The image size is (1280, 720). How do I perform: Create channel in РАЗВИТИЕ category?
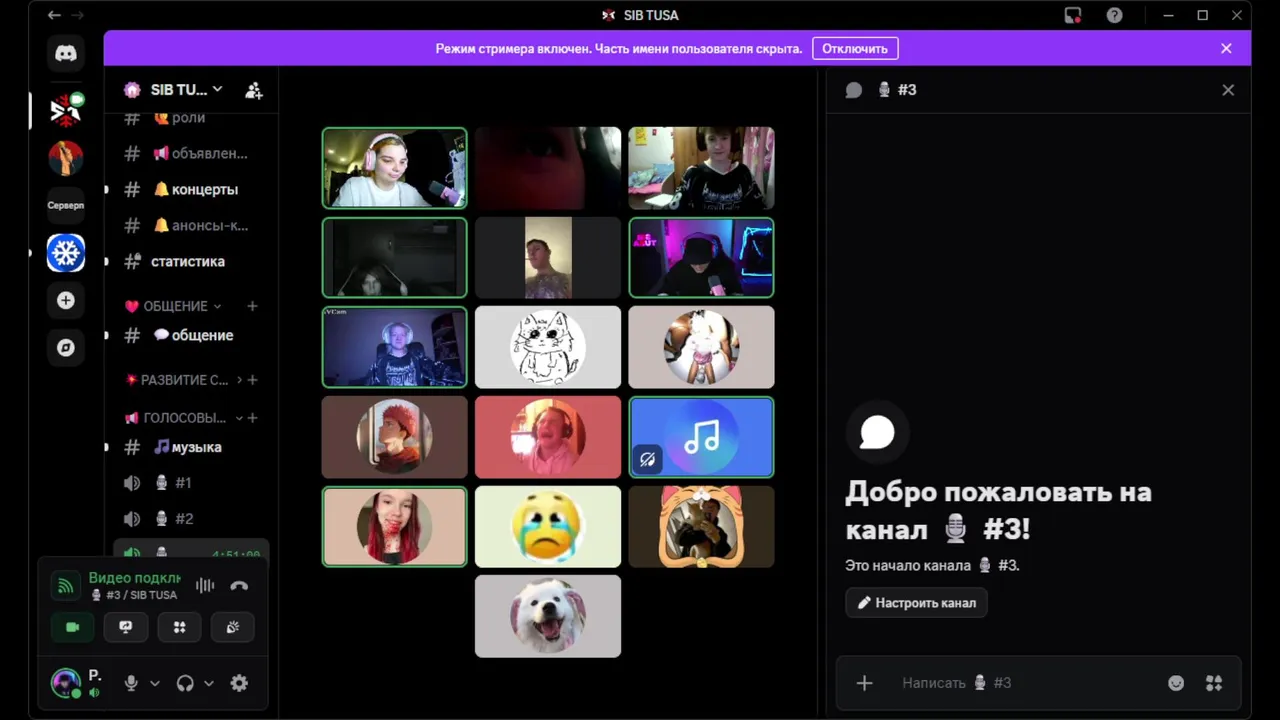253,380
